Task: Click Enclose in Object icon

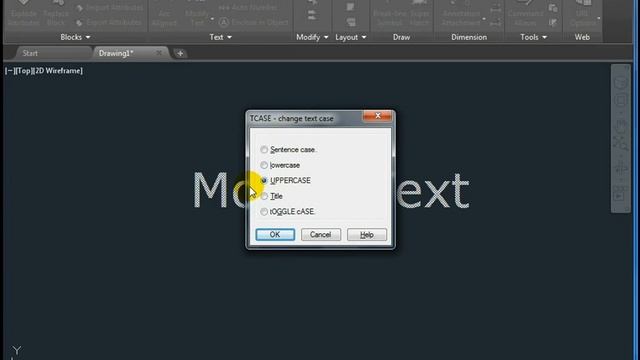Action: 224,22
